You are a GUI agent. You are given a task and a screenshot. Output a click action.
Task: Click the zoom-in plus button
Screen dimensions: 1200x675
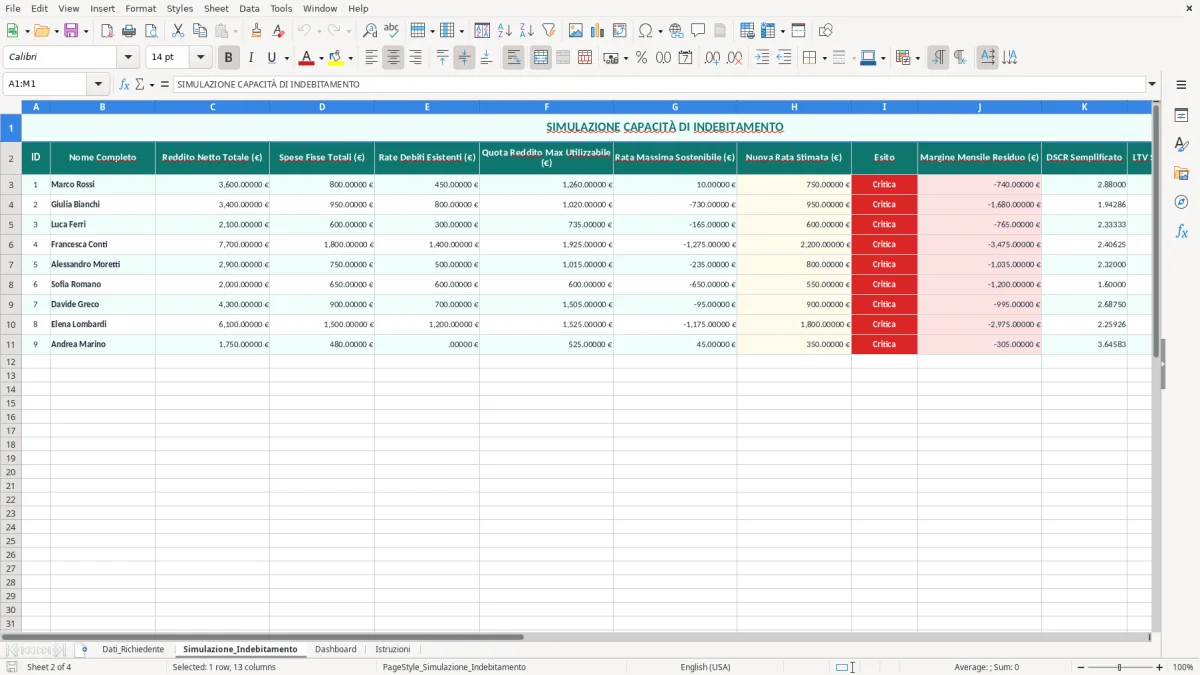pos(1160,667)
